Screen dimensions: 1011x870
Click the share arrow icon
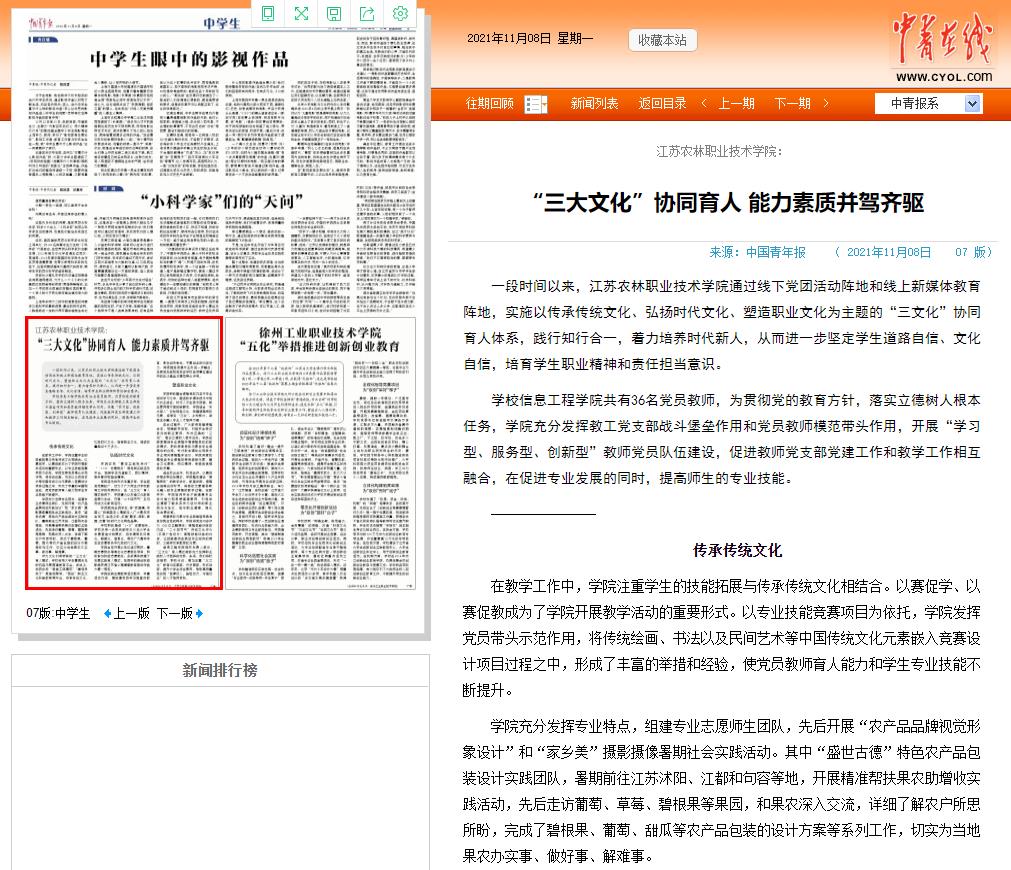(367, 14)
